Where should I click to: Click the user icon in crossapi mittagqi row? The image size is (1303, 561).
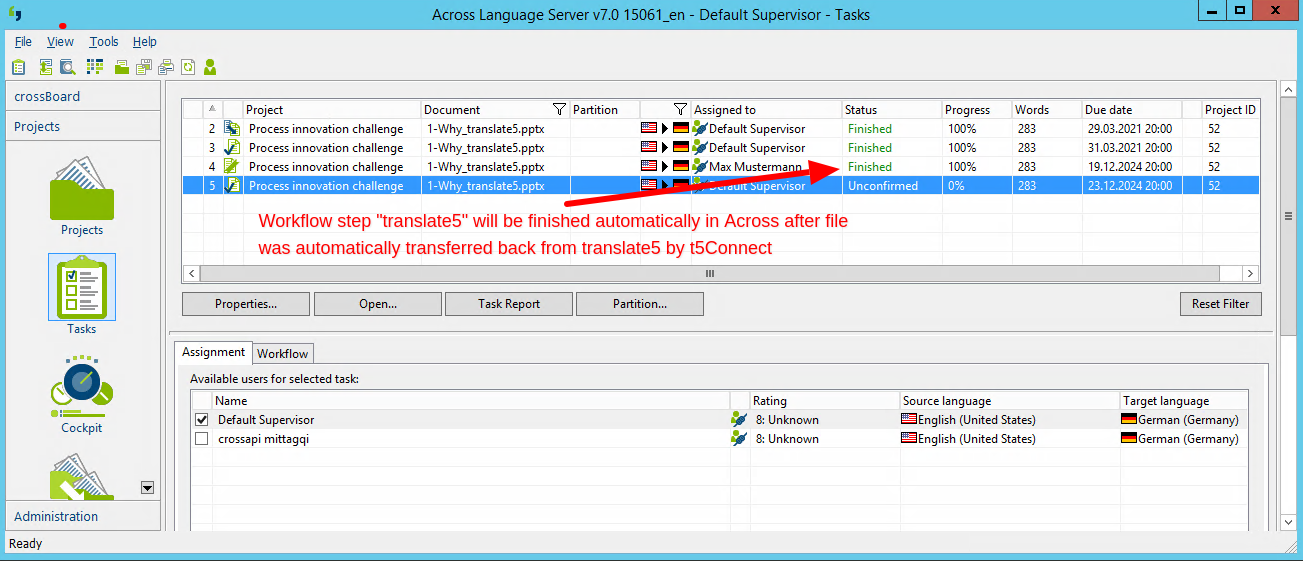(739, 438)
